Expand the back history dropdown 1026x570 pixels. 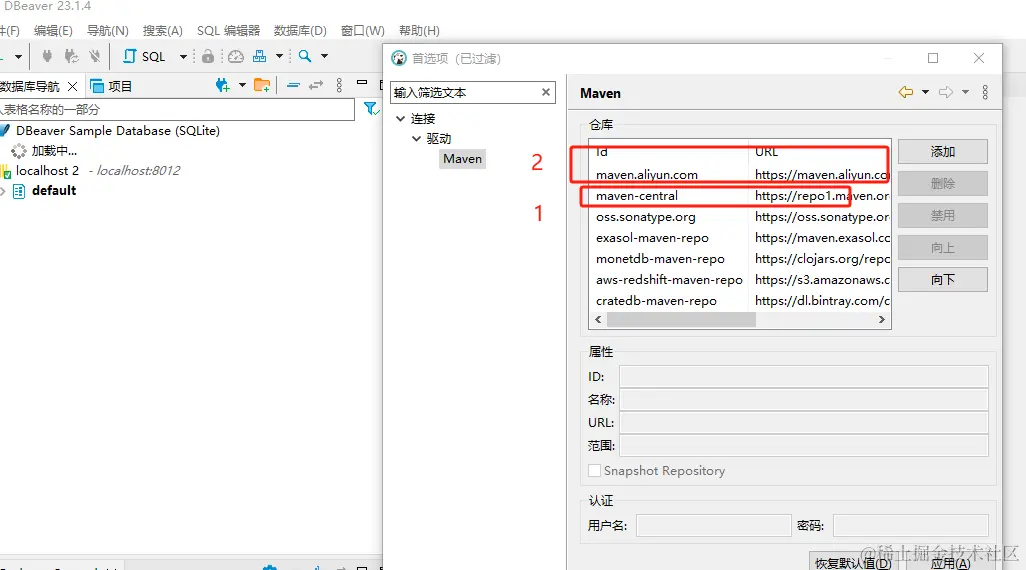(x=925, y=92)
